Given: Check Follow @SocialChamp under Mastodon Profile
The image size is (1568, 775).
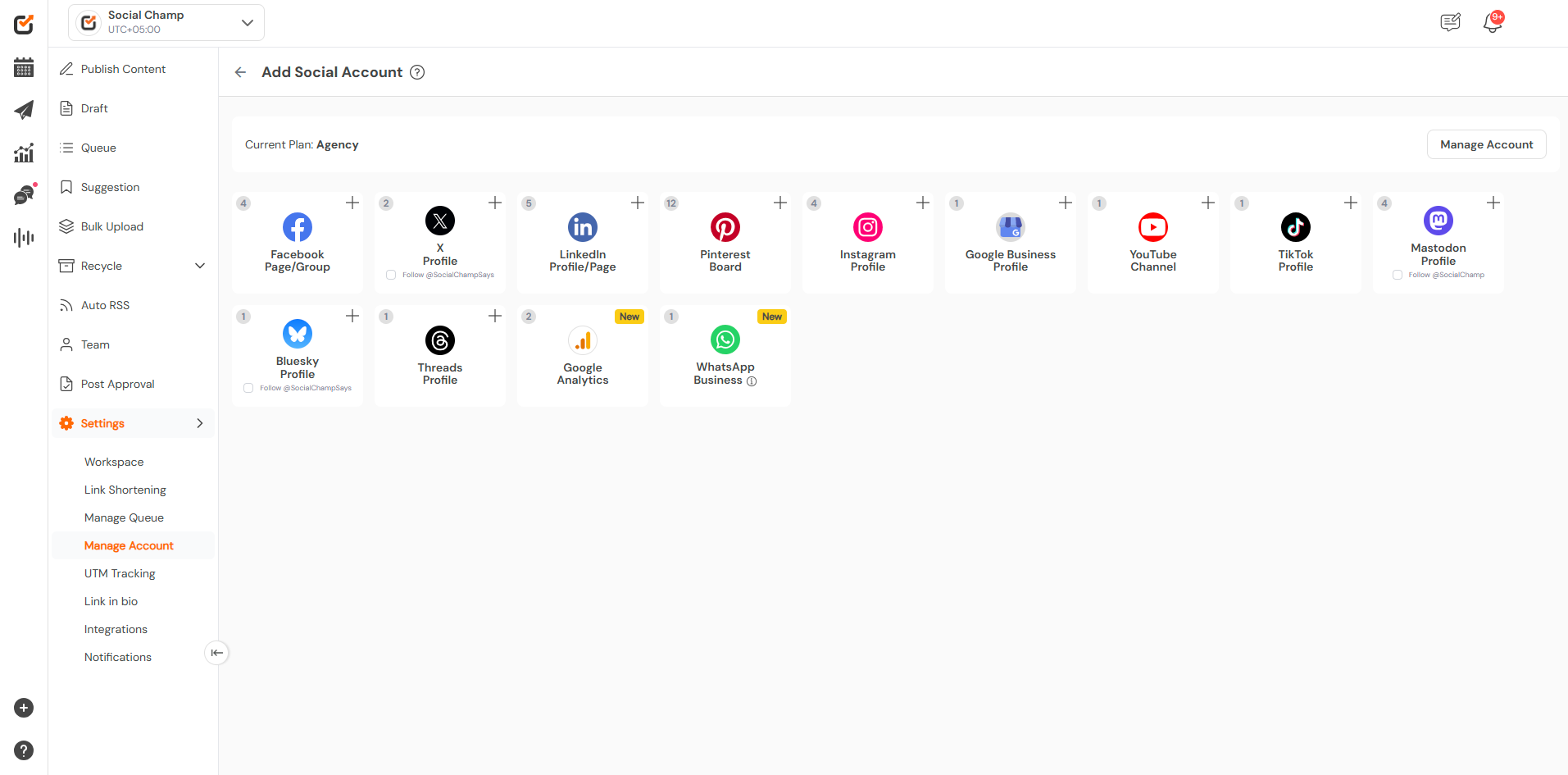Looking at the screenshot, I should tap(1398, 275).
